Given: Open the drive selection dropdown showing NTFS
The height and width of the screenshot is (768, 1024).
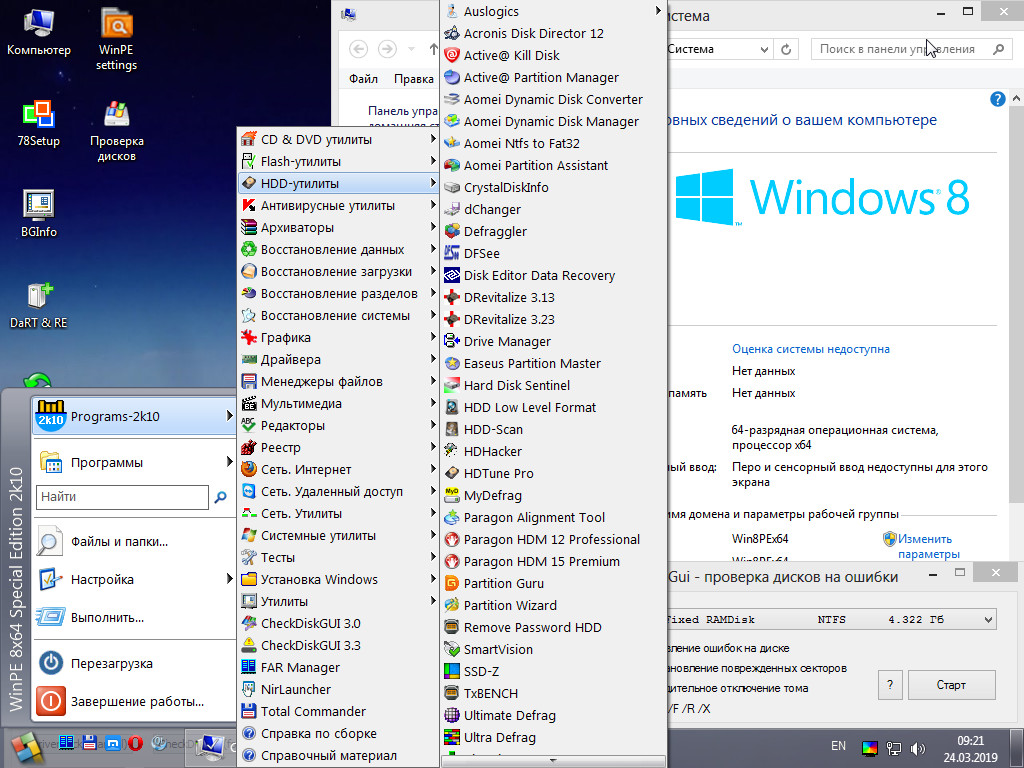Looking at the screenshot, I should pyautogui.click(x=988, y=620).
